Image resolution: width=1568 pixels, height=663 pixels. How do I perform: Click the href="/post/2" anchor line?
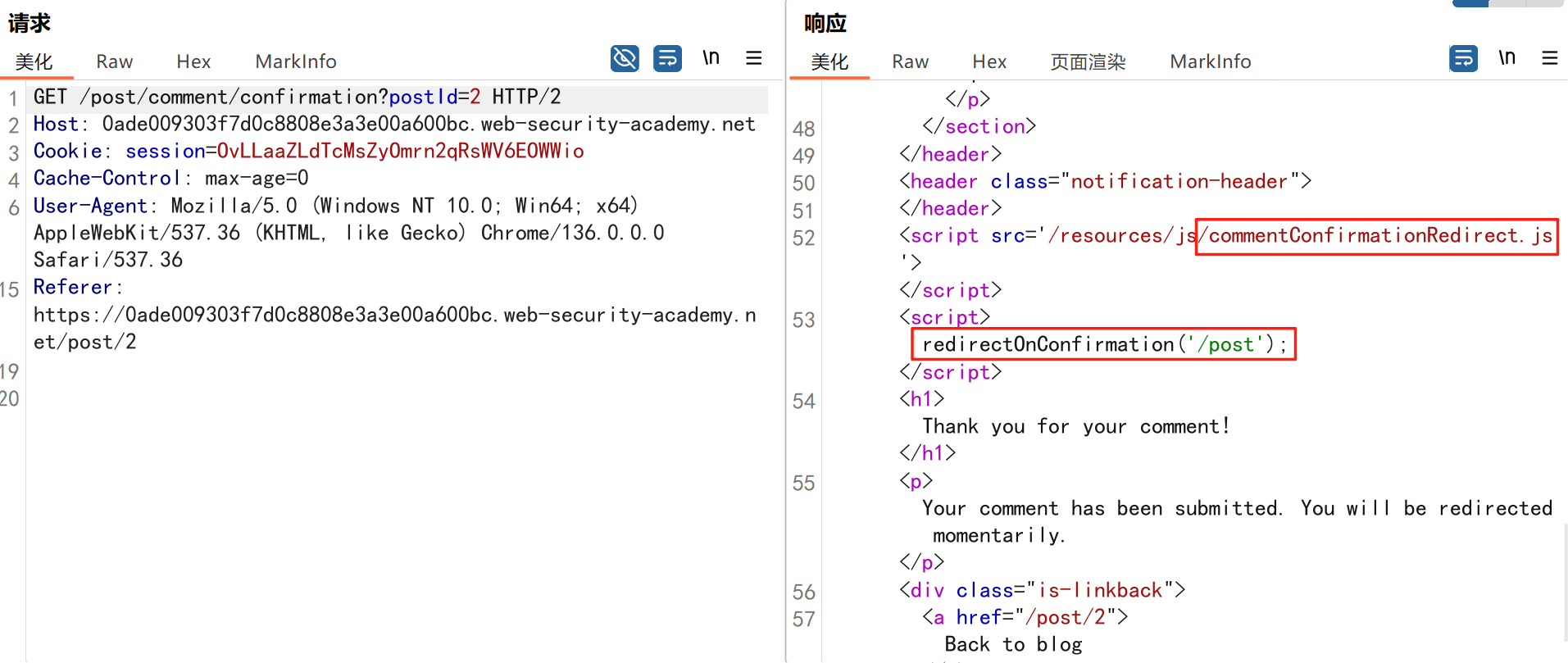[1025, 617]
